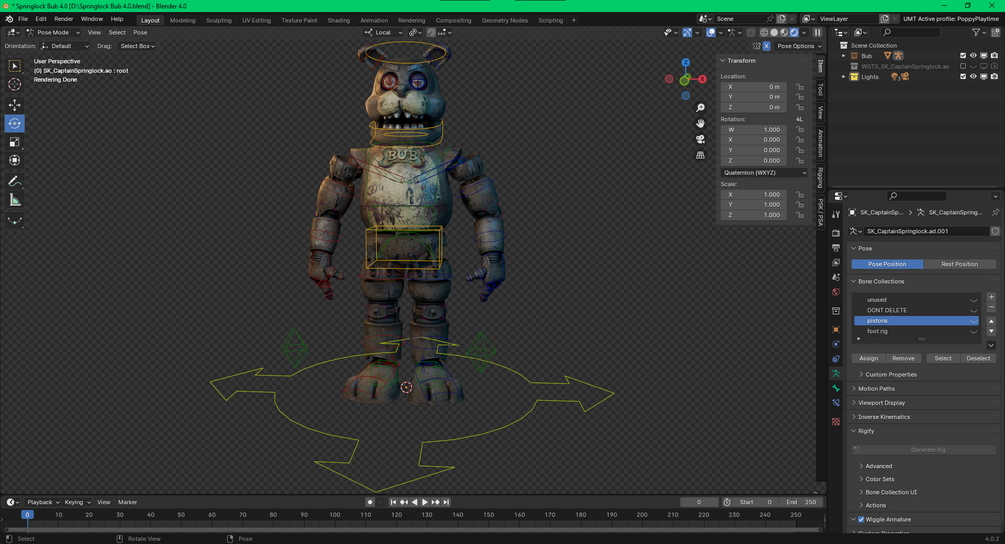The image size is (1005, 544).
Task: Toggle the X-axis mirror pose button
Action: click(767, 46)
